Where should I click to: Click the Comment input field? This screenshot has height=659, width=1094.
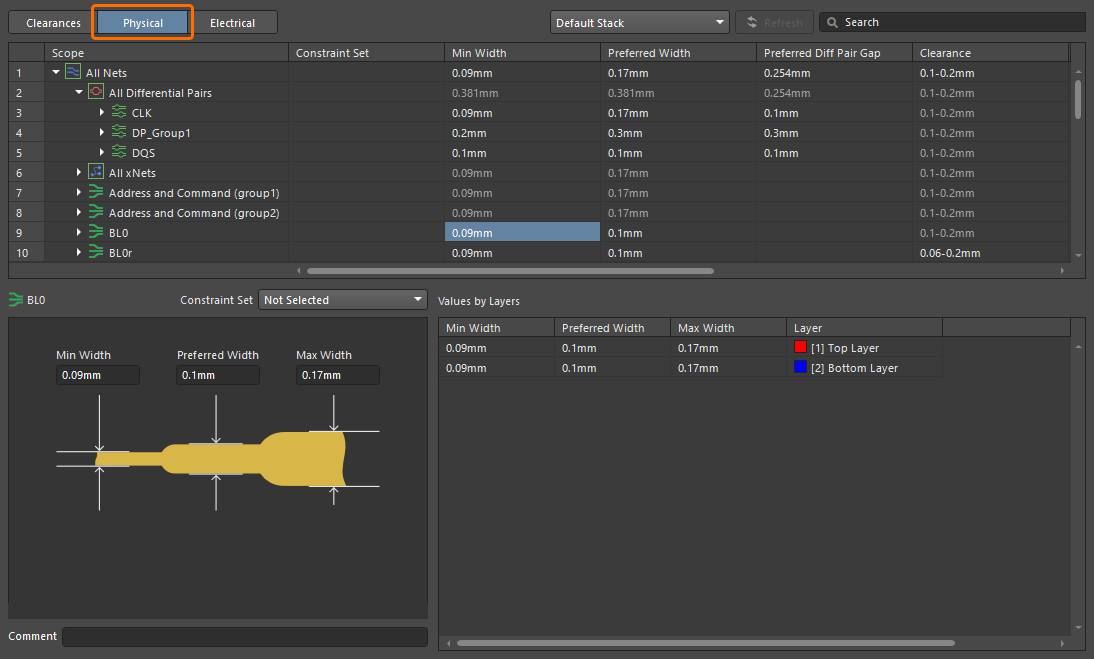245,636
